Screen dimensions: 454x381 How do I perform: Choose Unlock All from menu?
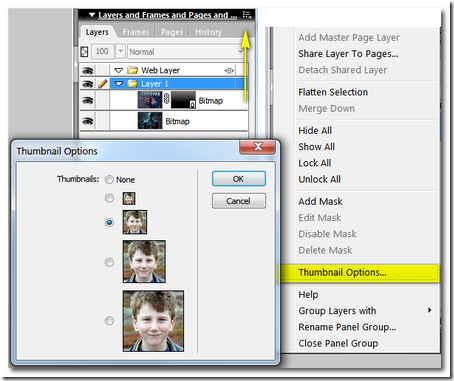319,180
